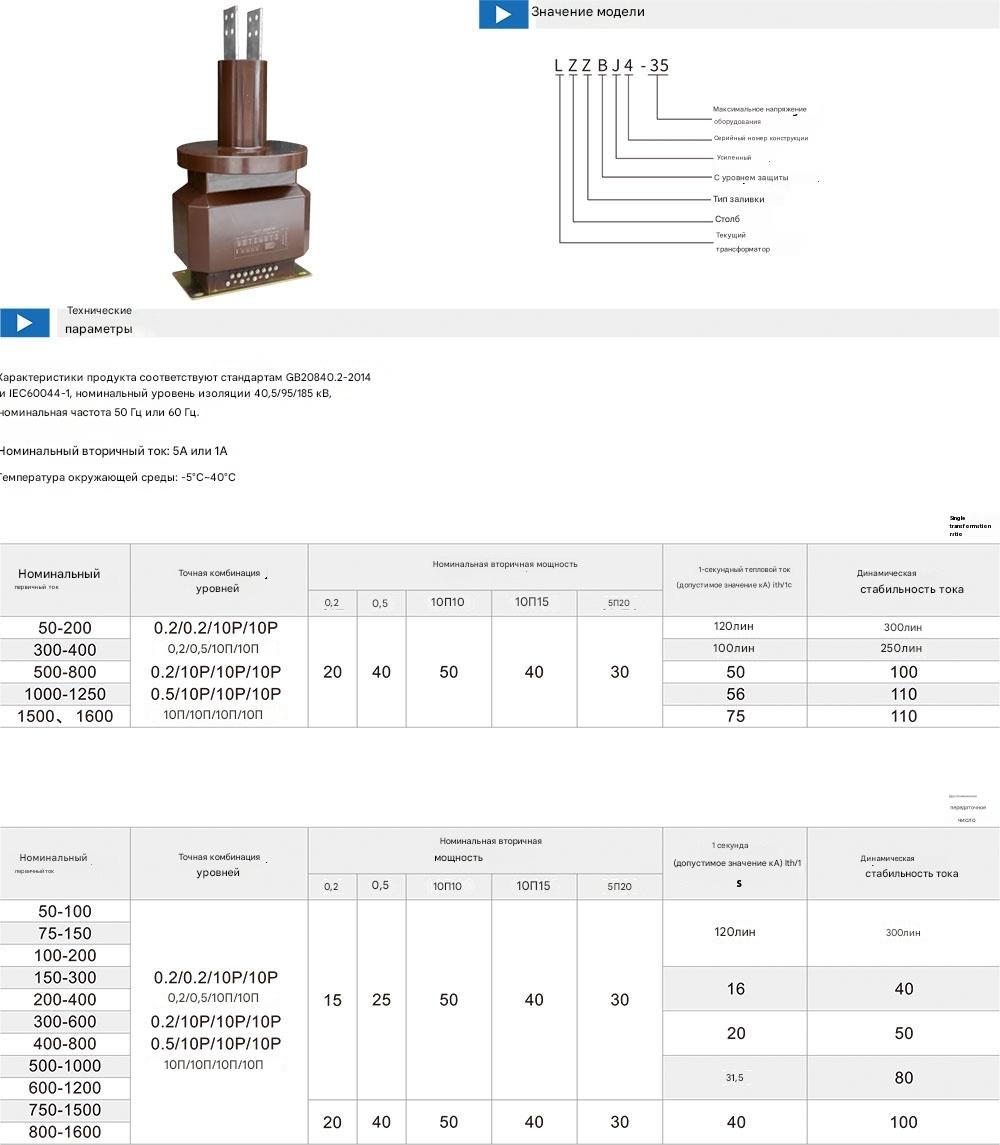Switch to the 5П20 column tab
Viewport: 1000px width, 1145px height.
(618, 602)
